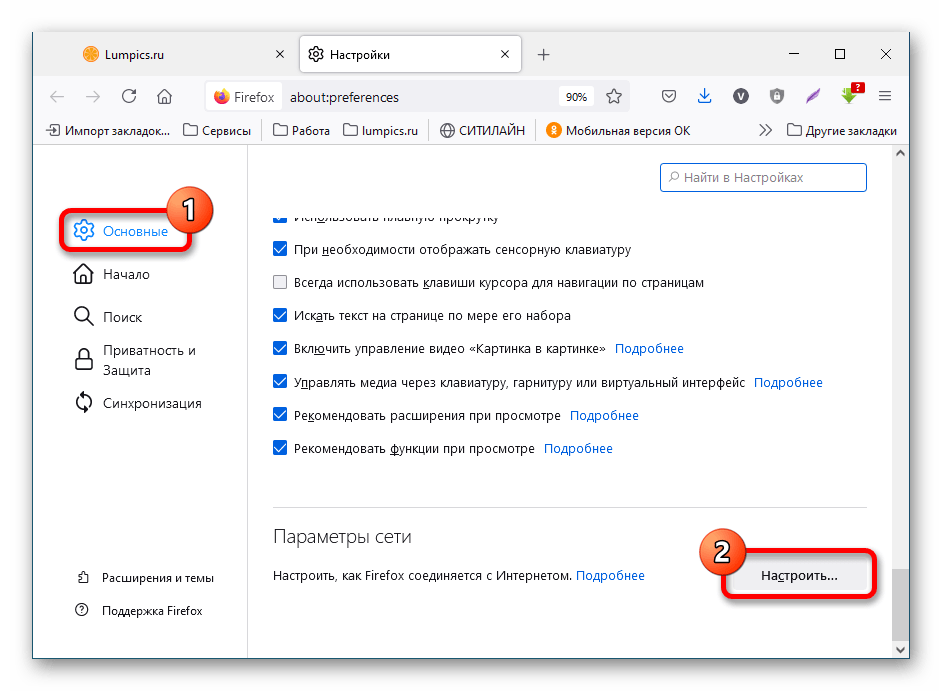Go back with the back arrow
The height and width of the screenshot is (691, 942).
pyautogui.click(x=57, y=97)
